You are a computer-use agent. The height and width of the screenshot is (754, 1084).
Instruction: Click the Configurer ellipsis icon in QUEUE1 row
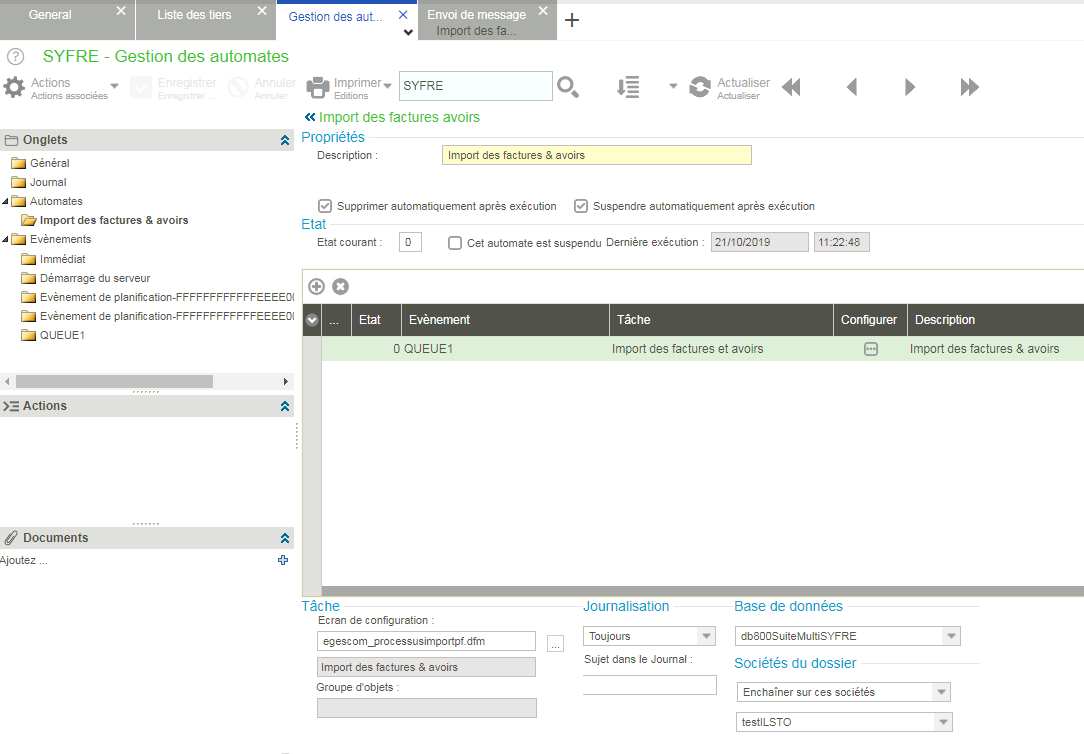tap(871, 349)
